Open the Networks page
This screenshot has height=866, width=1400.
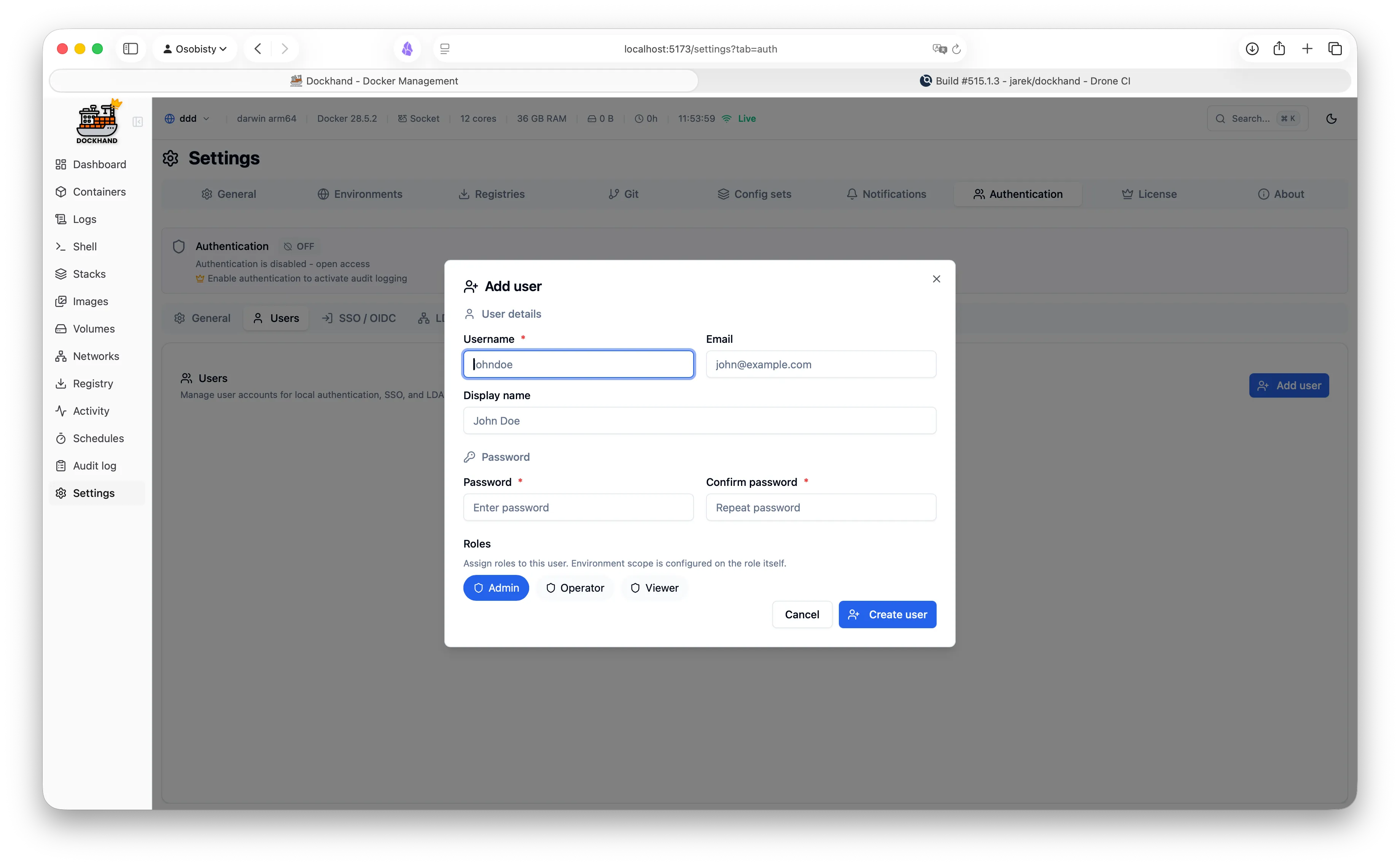pos(95,356)
